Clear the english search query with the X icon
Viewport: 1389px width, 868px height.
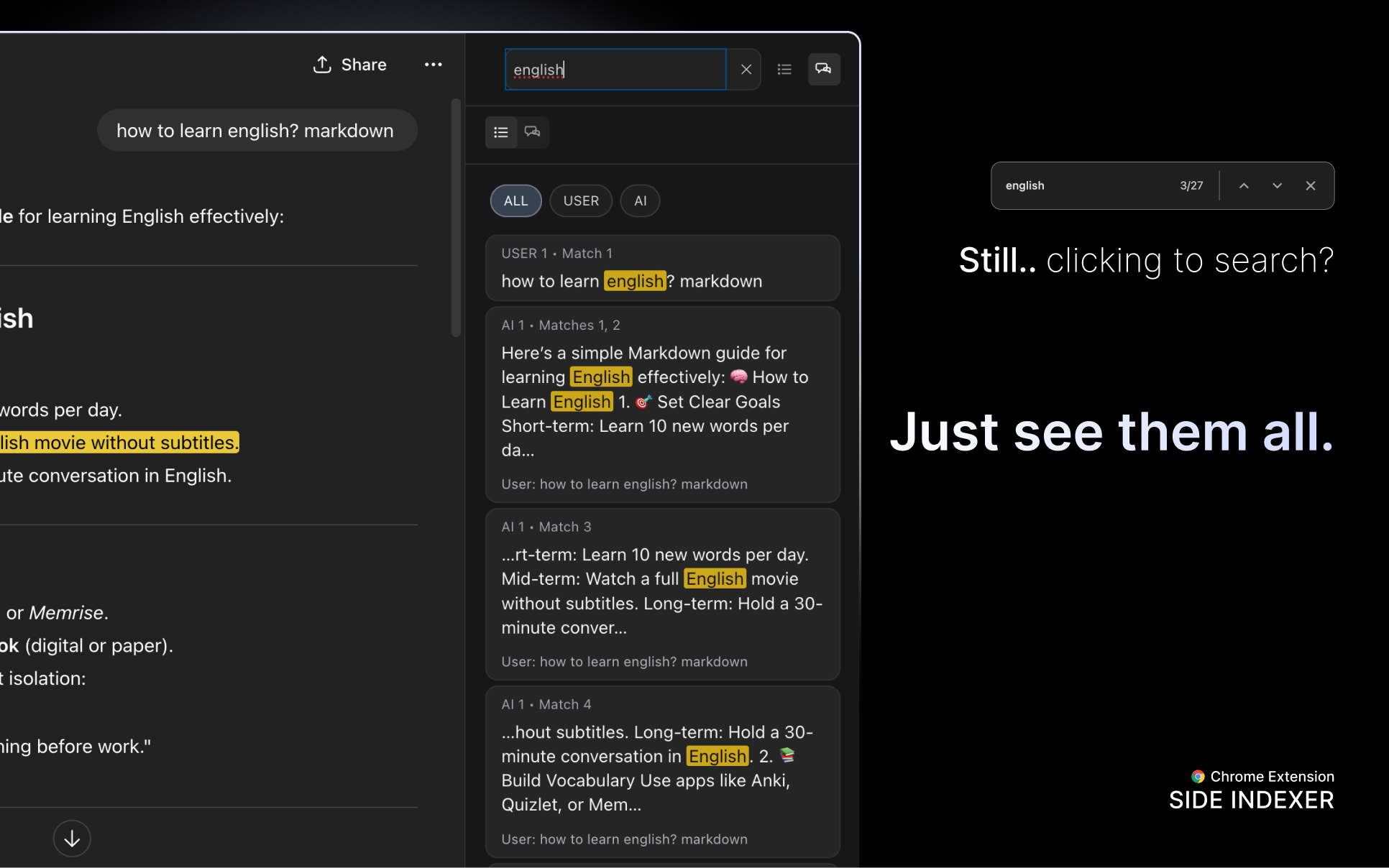(746, 69)
